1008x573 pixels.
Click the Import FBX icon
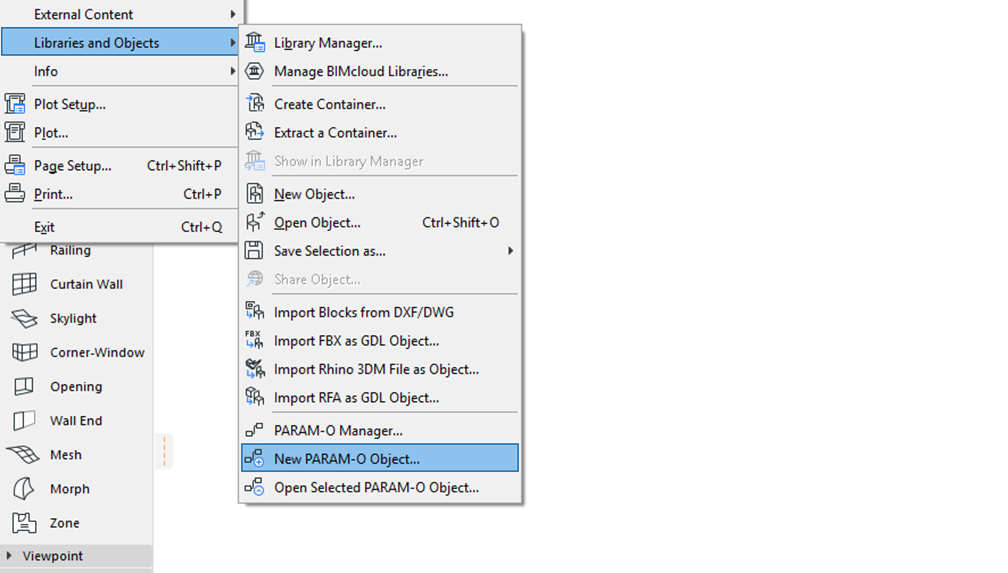pos(255,340)
